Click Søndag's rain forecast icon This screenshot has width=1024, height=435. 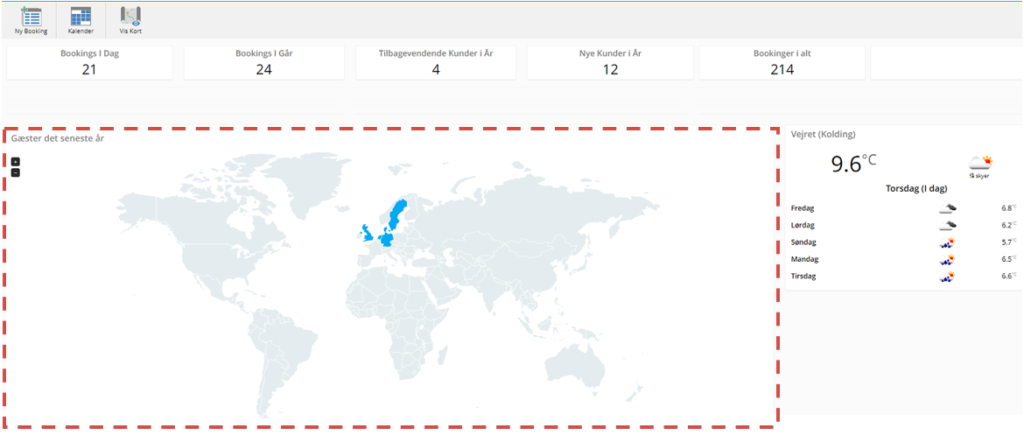947,242
